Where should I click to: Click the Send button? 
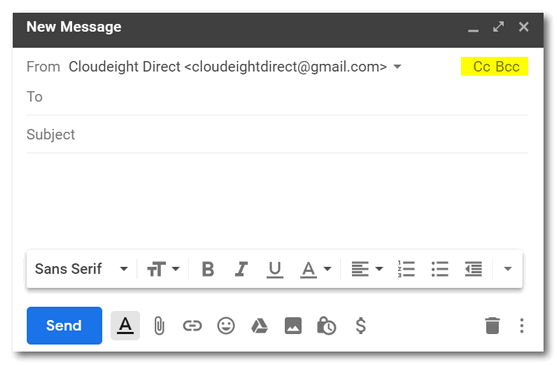[x=64, y=326]
